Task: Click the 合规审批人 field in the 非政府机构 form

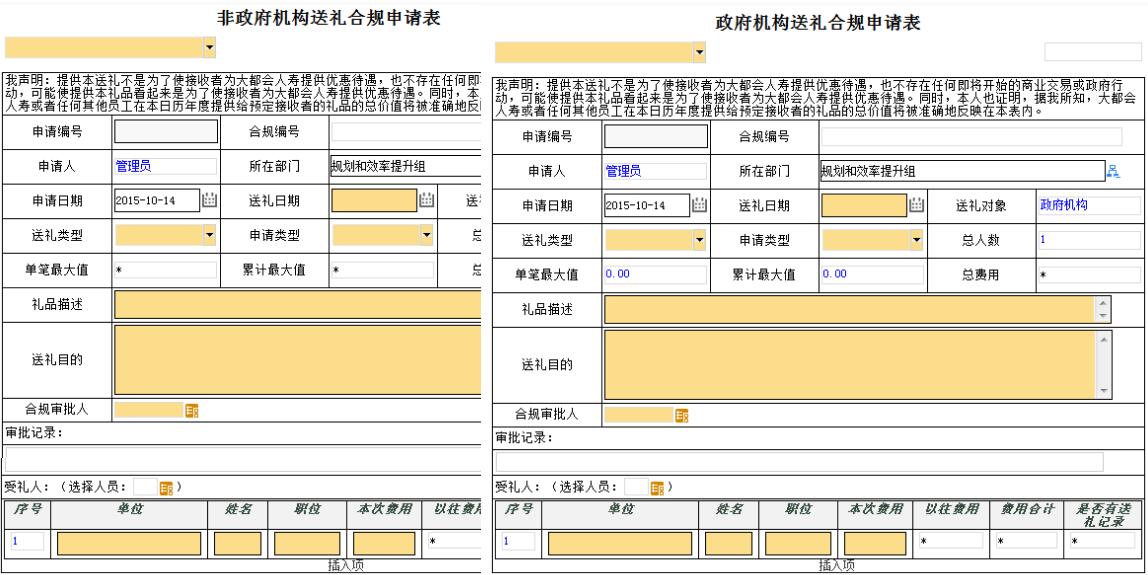Action: pyautogui.click(x=149, y=410)
